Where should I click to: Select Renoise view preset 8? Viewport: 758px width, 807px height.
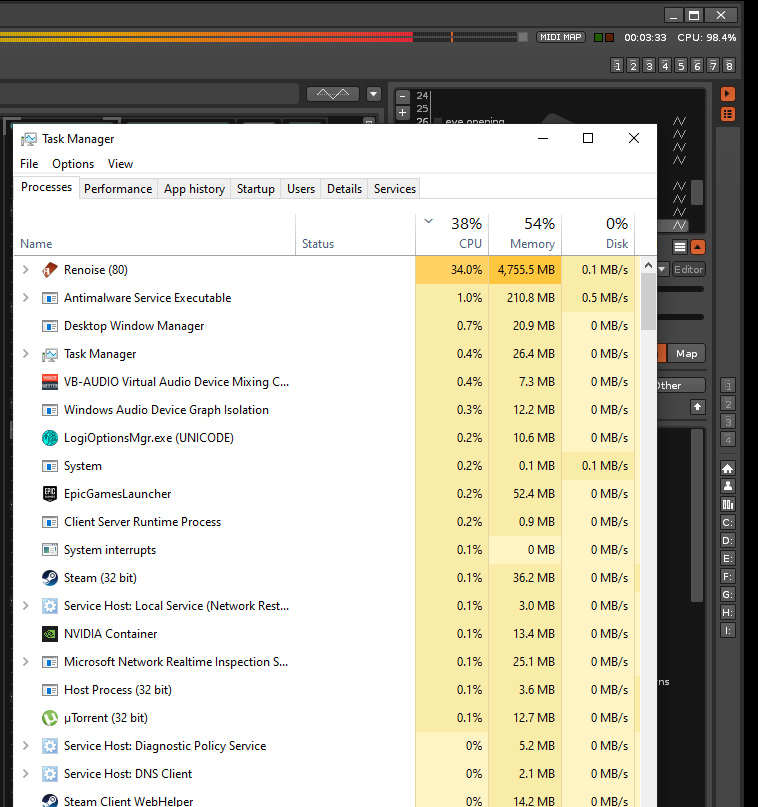point(729,65)
